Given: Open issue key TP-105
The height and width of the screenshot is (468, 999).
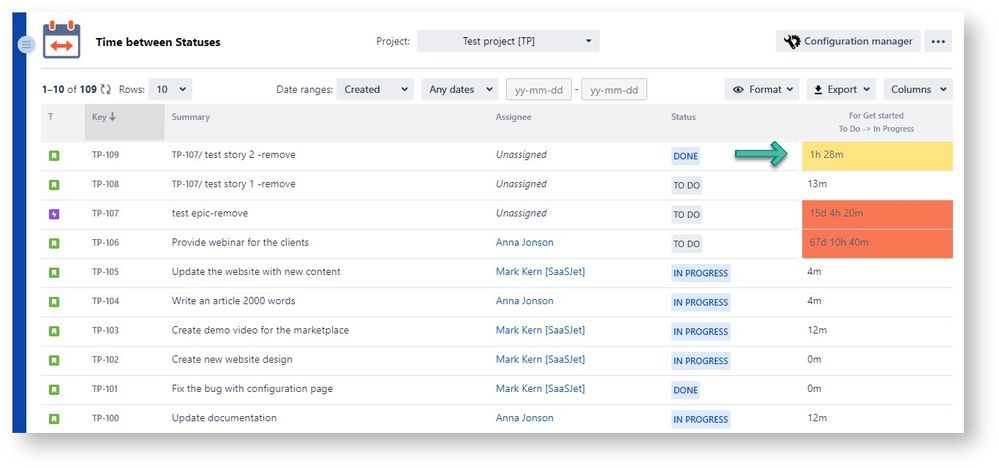Looking at the screenshot, I should (x=105, y=272).
